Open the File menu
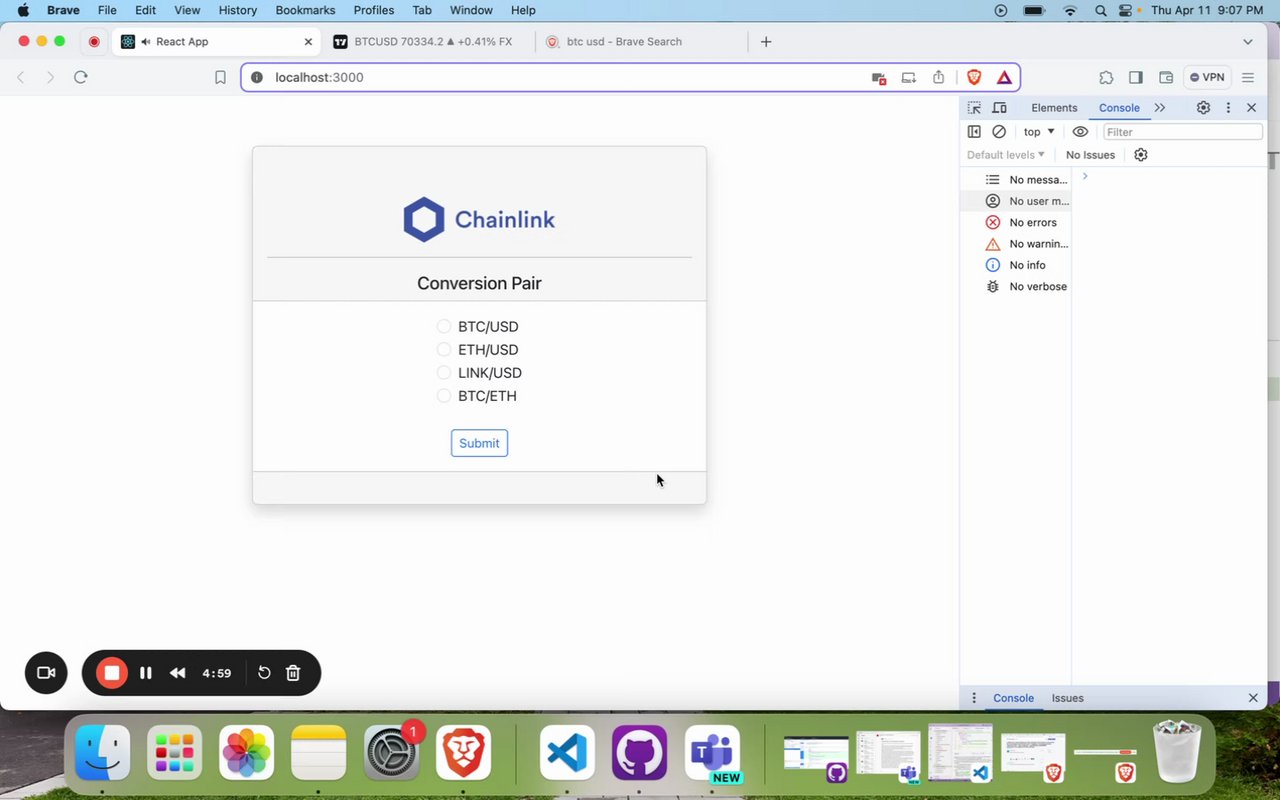 click(x=107, y=10)
